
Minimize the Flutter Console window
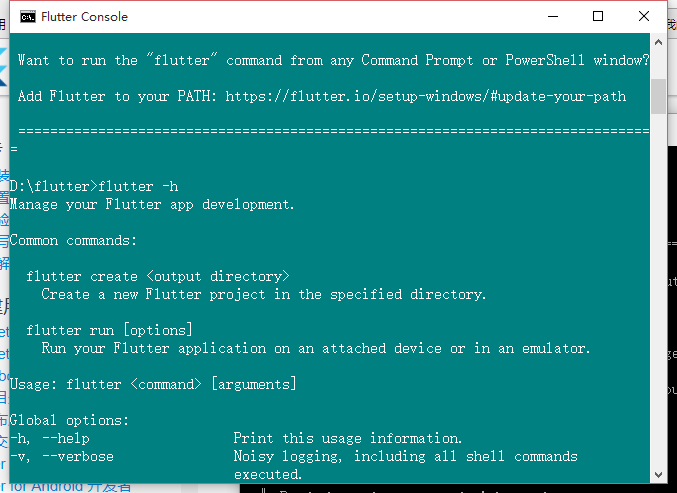click(x=553, y=16)
